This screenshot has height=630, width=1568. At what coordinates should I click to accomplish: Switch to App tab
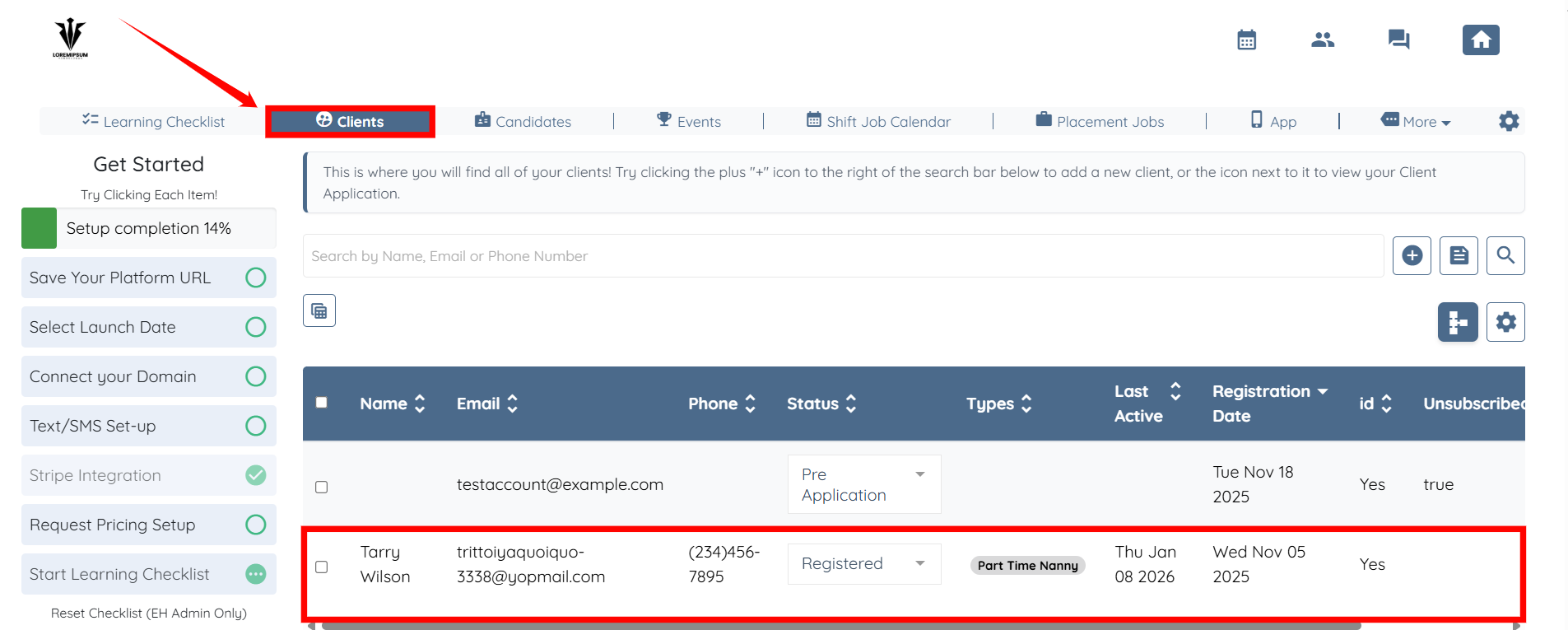1273,121
